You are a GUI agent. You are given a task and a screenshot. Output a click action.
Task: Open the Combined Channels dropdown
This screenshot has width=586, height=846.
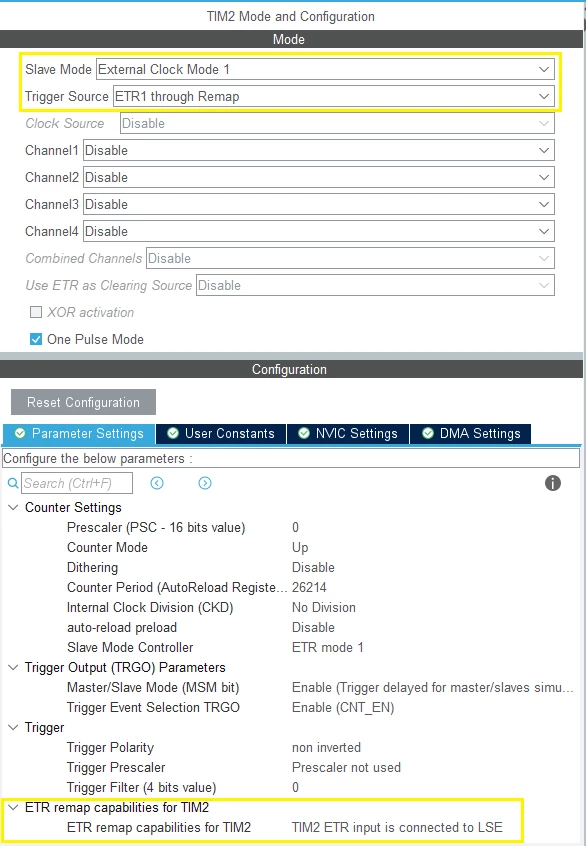(350, 258)
